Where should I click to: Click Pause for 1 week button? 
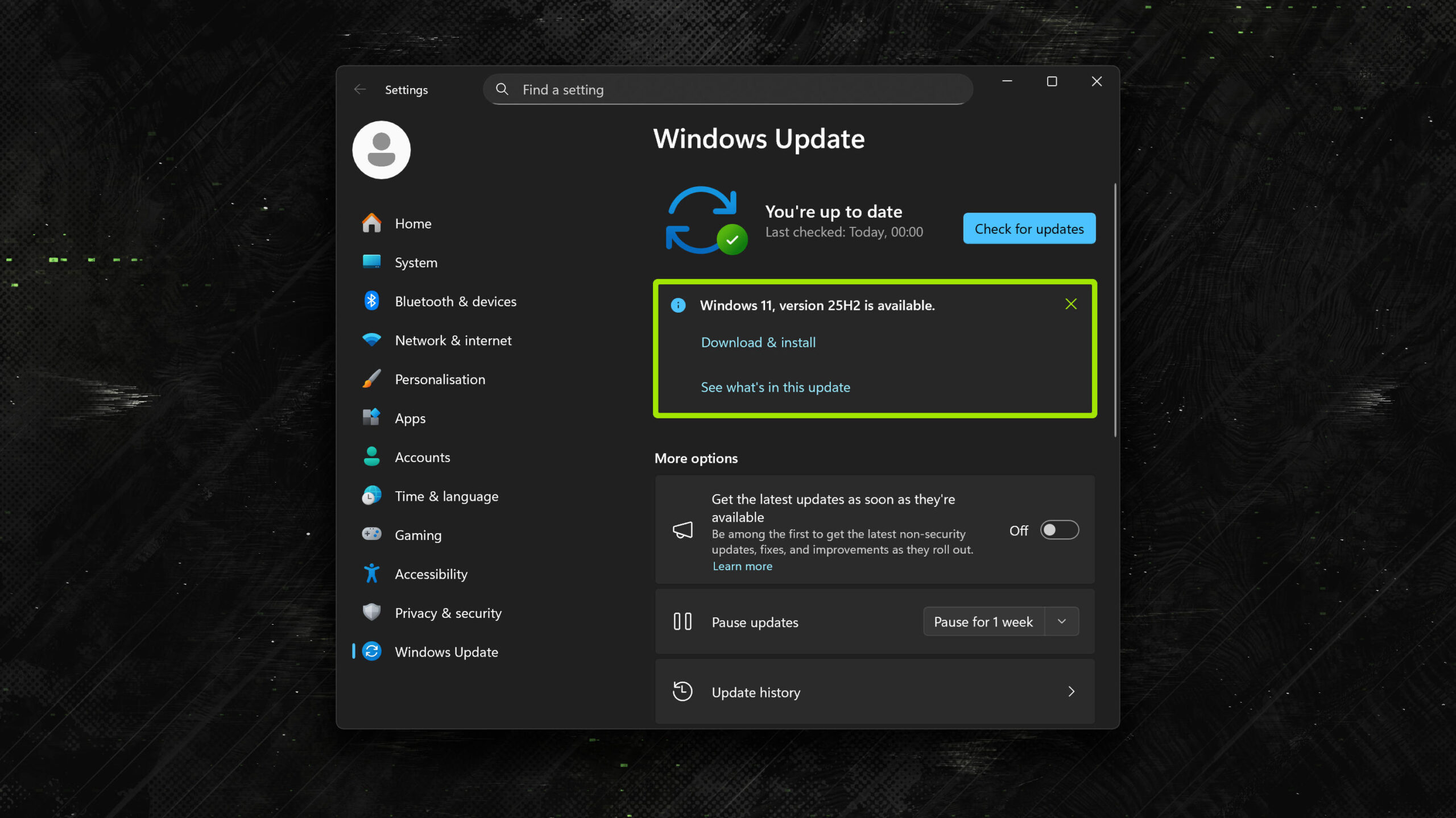tap(983, 621)
